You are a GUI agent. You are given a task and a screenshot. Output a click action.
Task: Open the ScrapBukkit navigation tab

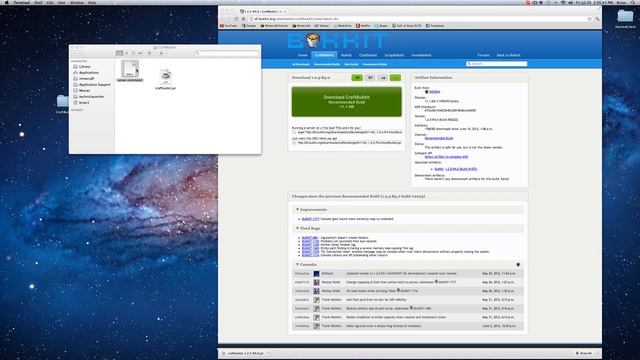[394, 55]
